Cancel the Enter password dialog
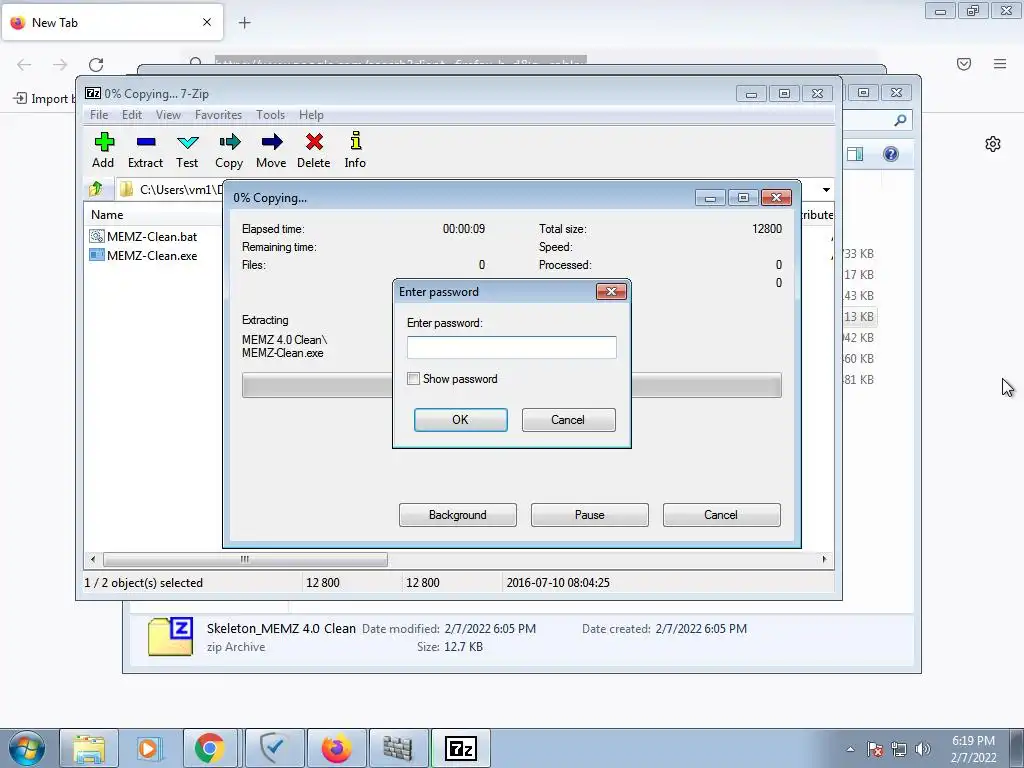This screenshot has height=768, width=1024. pyautogui.click(x=568, y=420)
